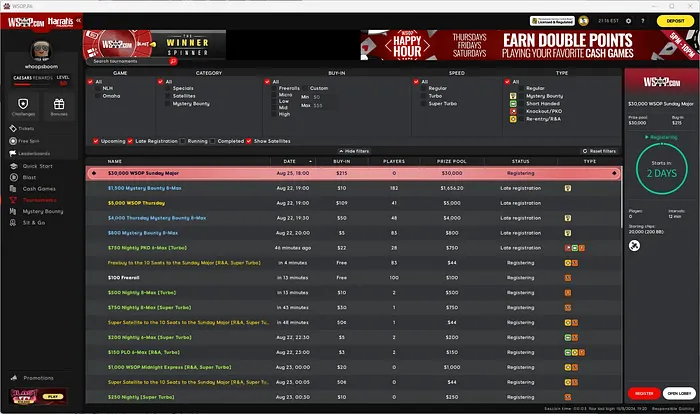This screenshot has width=700, height=414.
Task: Click type icon on $1,500 Mystery Bounty row
Action: point(568,188)
